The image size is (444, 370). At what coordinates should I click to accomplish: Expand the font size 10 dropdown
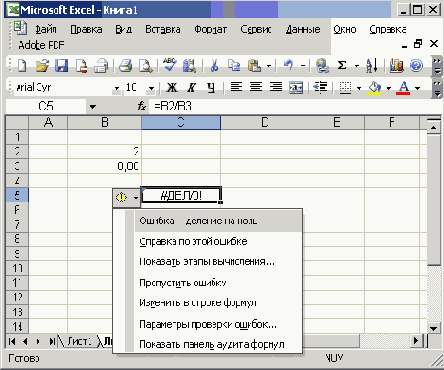(151, 88)
